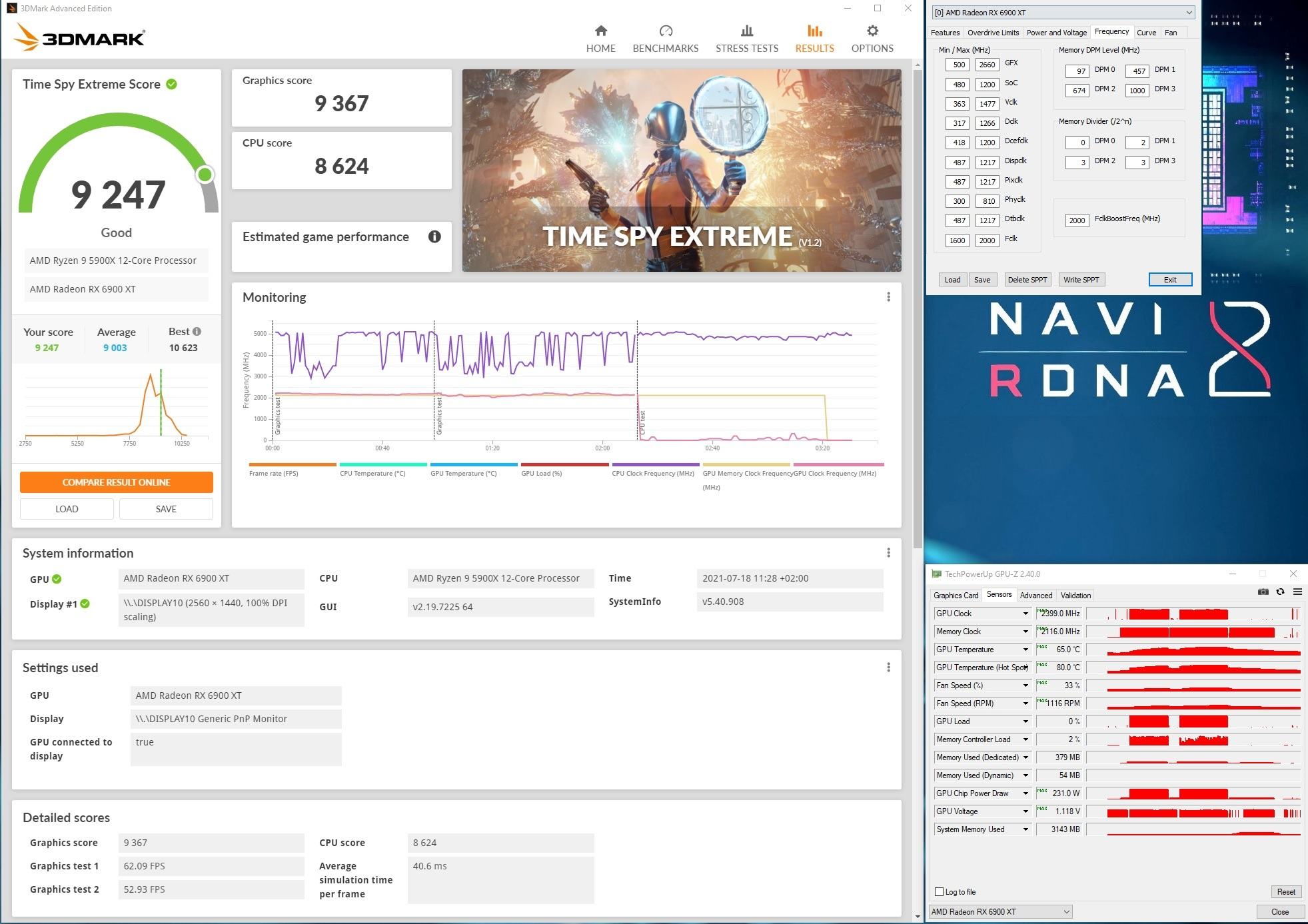The height and width of the screenshot is (924, 1308).
Task: Click the LOAD button in 3DMark
Action: 67,509
